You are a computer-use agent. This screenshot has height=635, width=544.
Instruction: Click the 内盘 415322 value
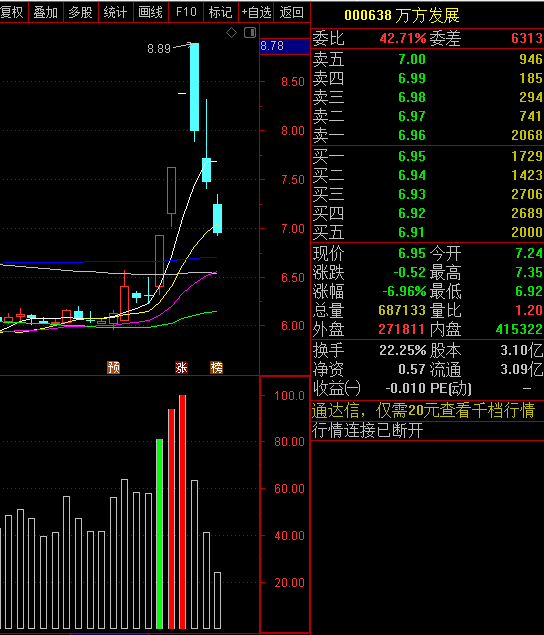(519, 329)
